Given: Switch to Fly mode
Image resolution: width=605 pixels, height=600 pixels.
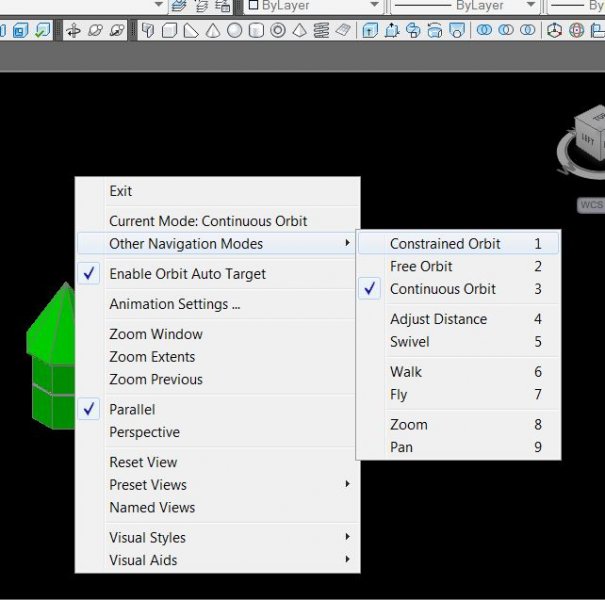Looking at the screenshot, I should point(458,395).
